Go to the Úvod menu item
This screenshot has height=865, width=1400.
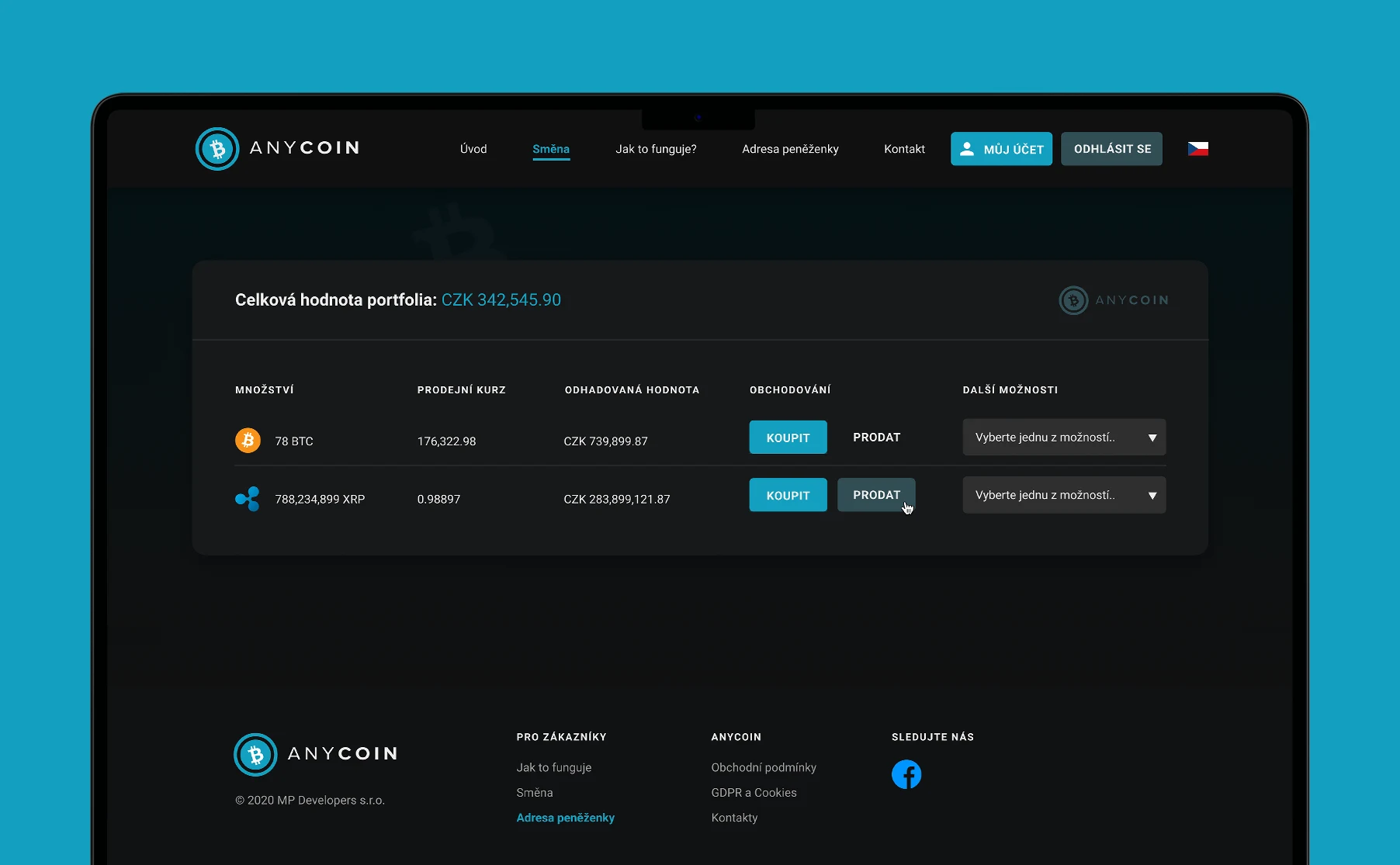473,149
